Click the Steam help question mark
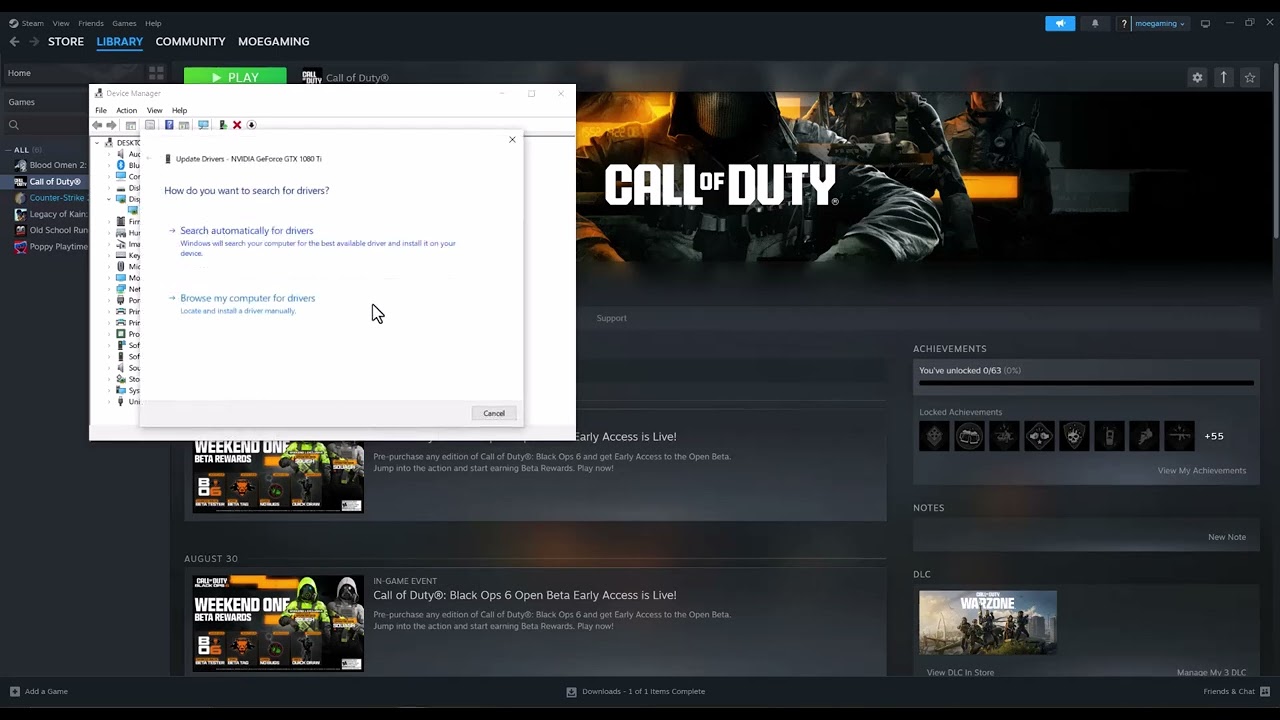This screenshot has width=1280, height=720. point(1124,23)
